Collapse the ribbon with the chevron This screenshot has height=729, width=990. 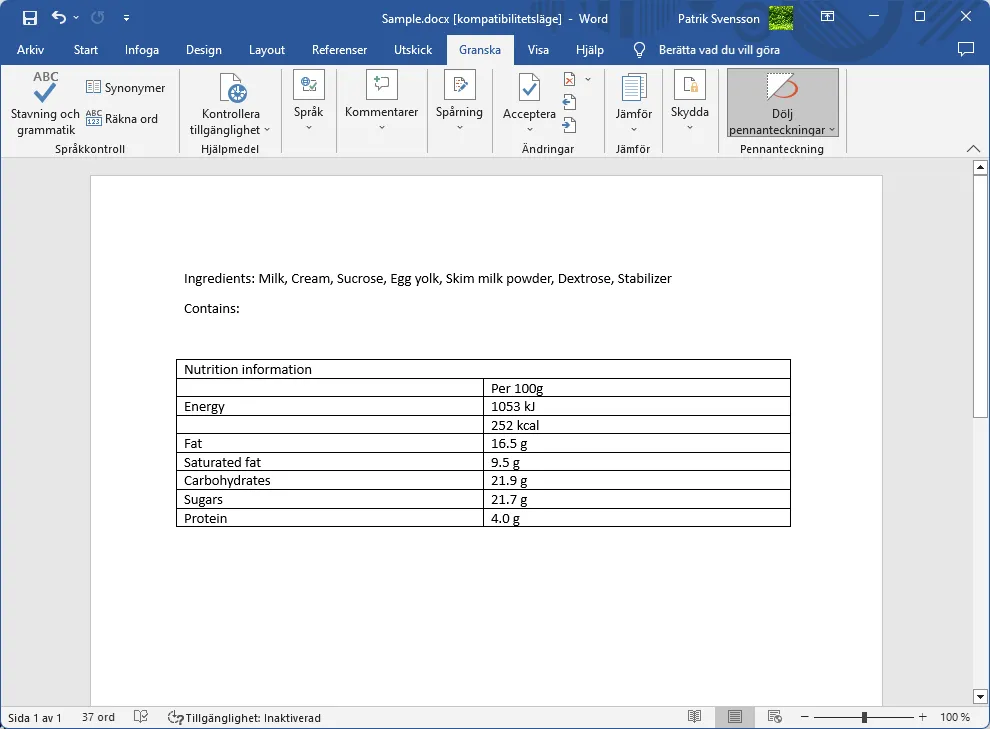click(x=973, y=149)
